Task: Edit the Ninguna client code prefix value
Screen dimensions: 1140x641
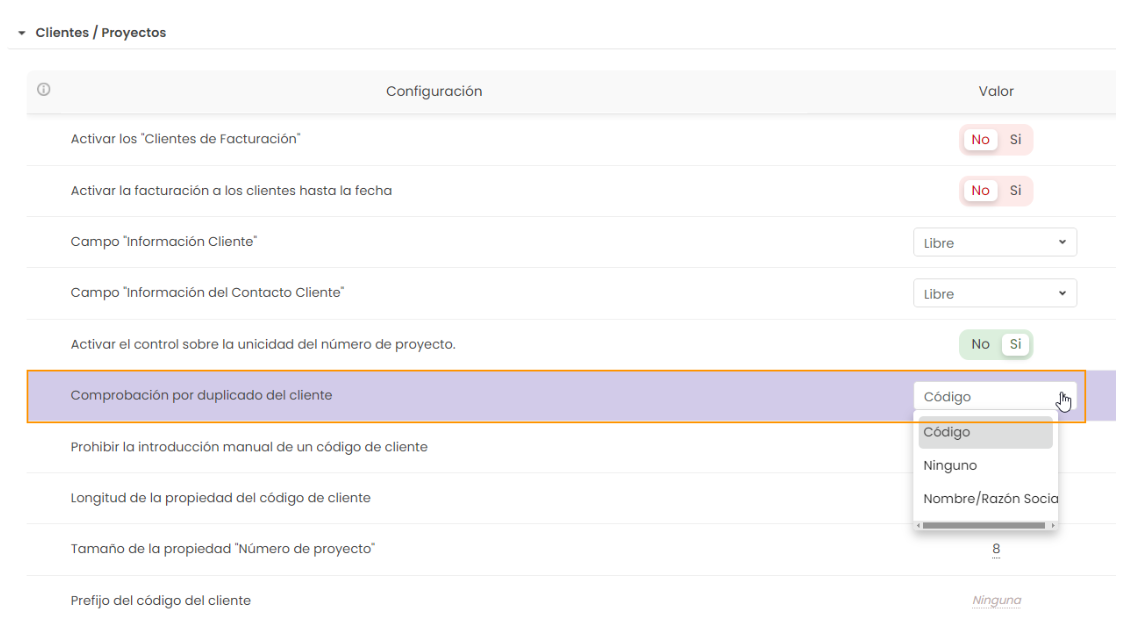Action: pos(996,601)
